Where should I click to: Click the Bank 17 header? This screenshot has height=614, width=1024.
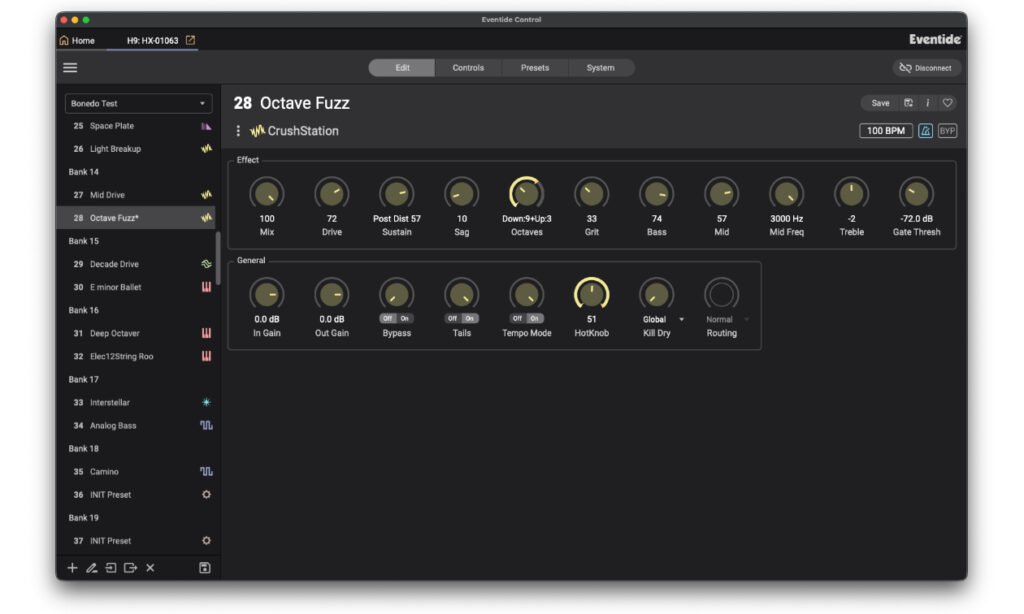84,380
